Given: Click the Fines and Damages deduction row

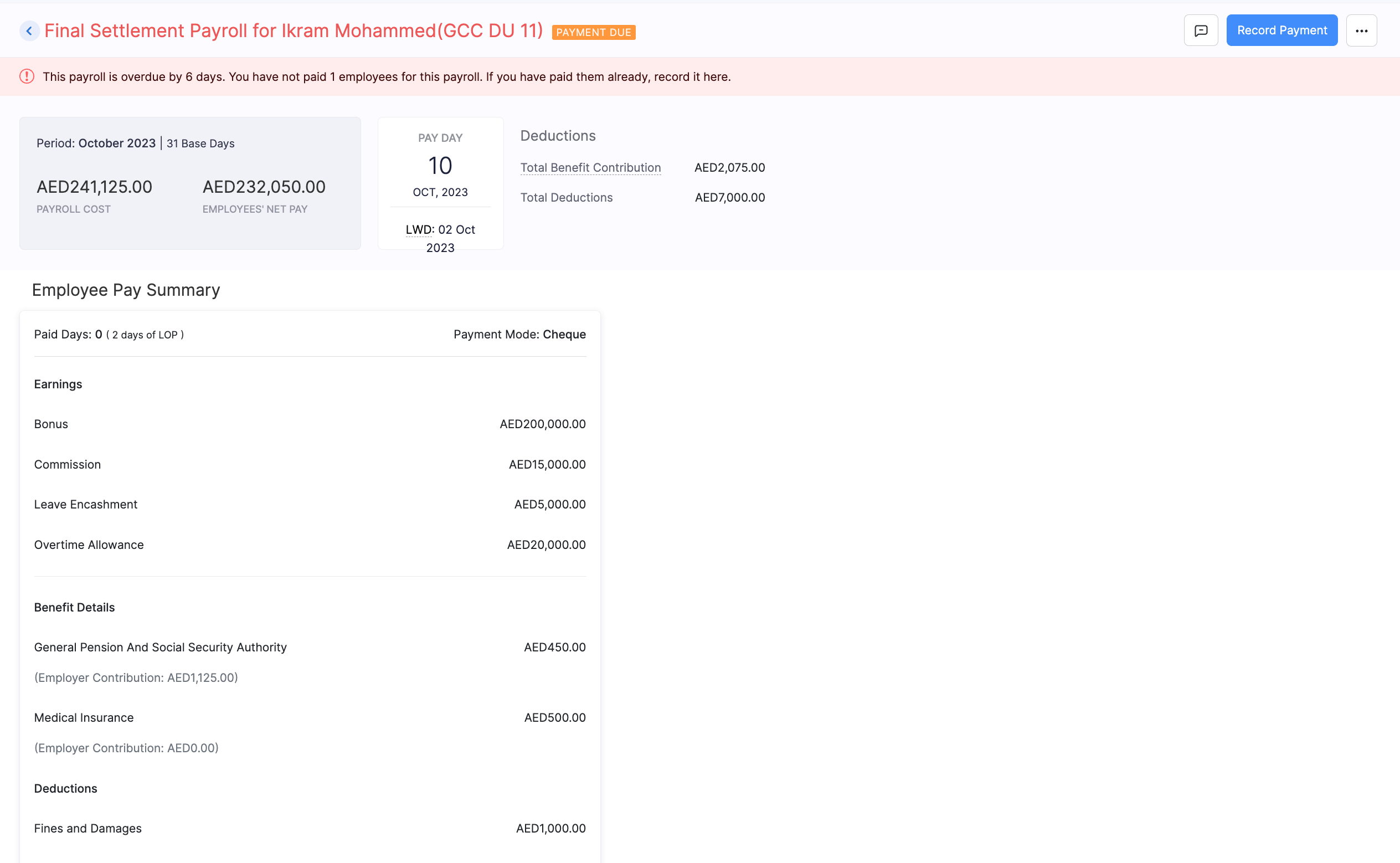Looking at the screenshot, I should coord(88,828).
